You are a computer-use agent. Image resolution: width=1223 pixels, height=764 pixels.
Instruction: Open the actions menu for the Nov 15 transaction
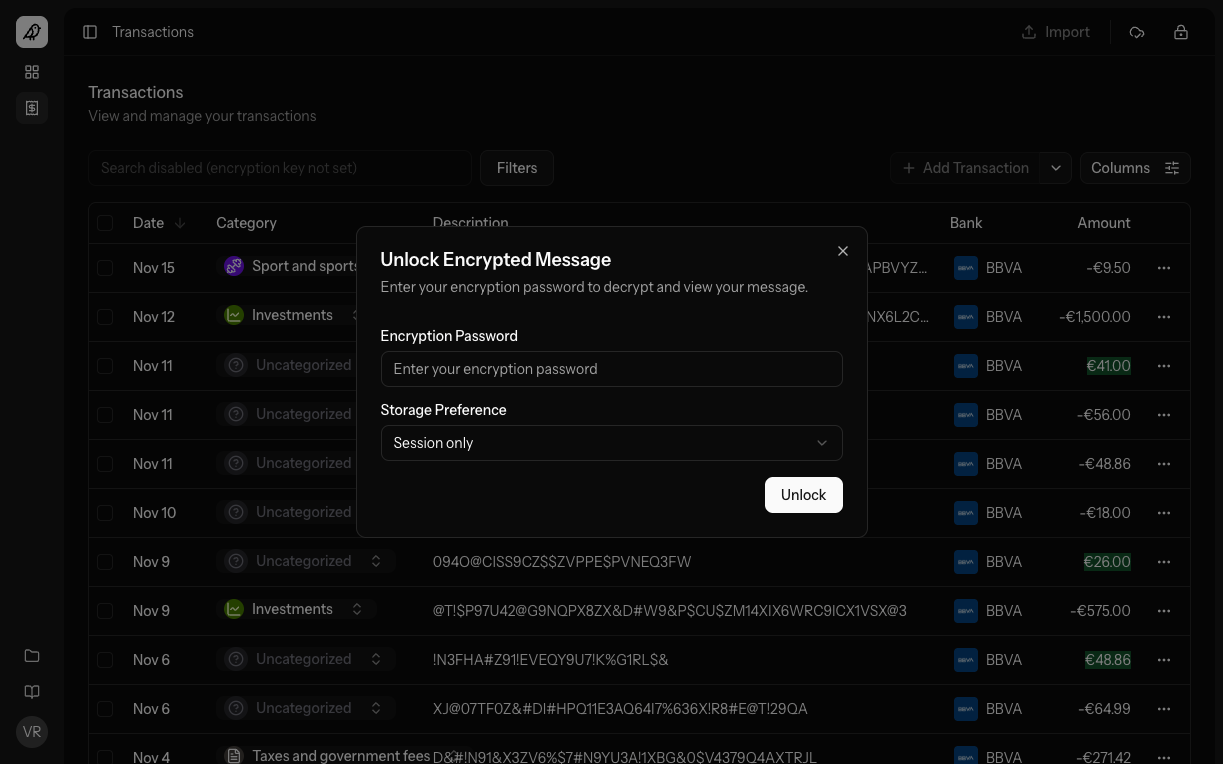[1163, 268]
